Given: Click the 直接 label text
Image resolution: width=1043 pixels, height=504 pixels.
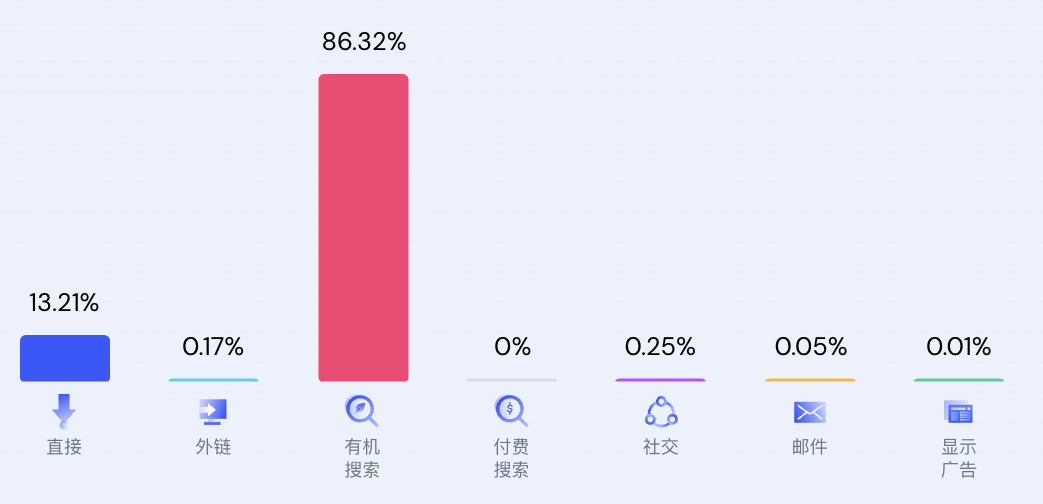Looking at the screenshot, I should click(x=64, y=447).
